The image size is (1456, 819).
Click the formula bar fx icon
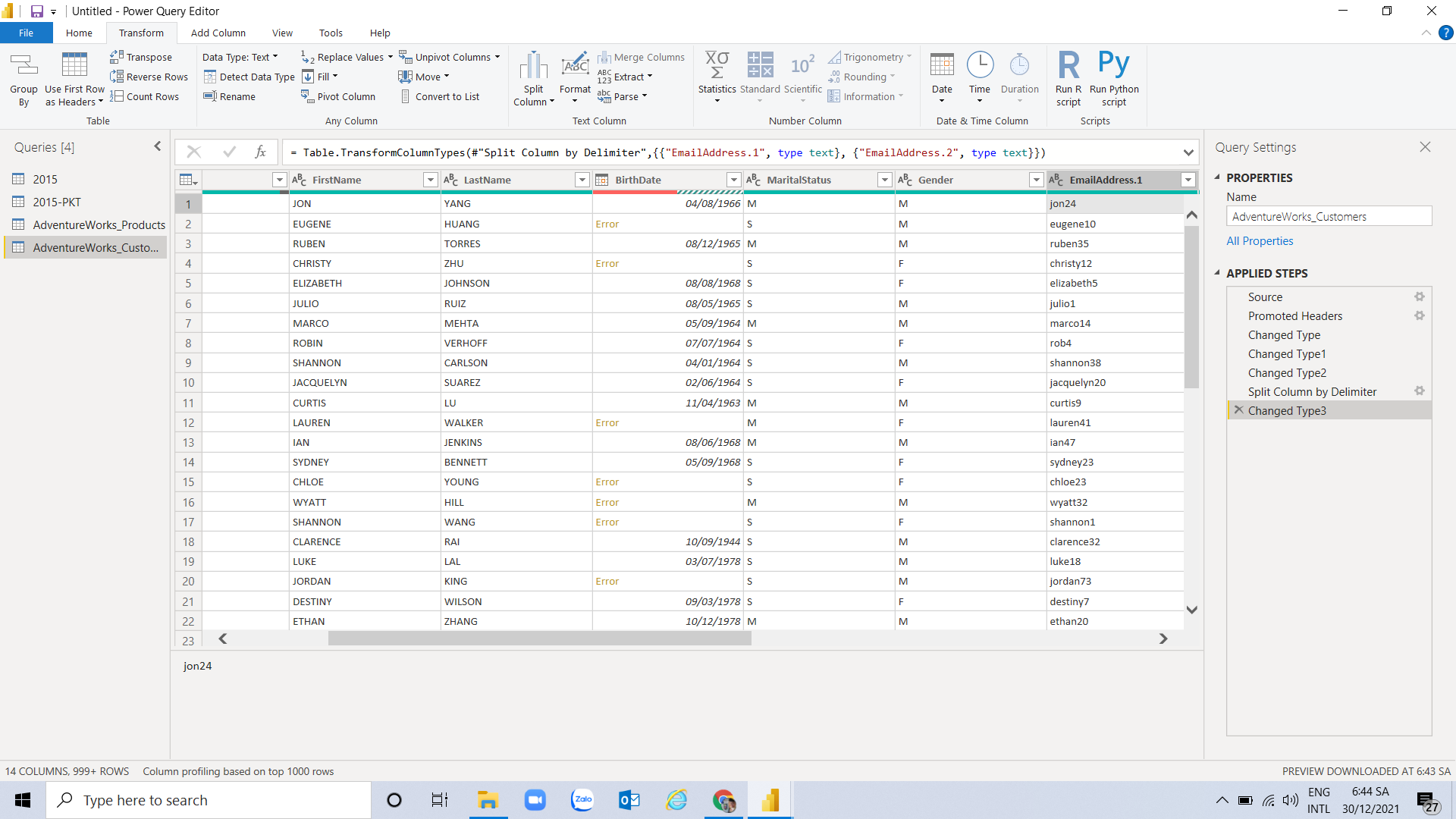point(260,152)
